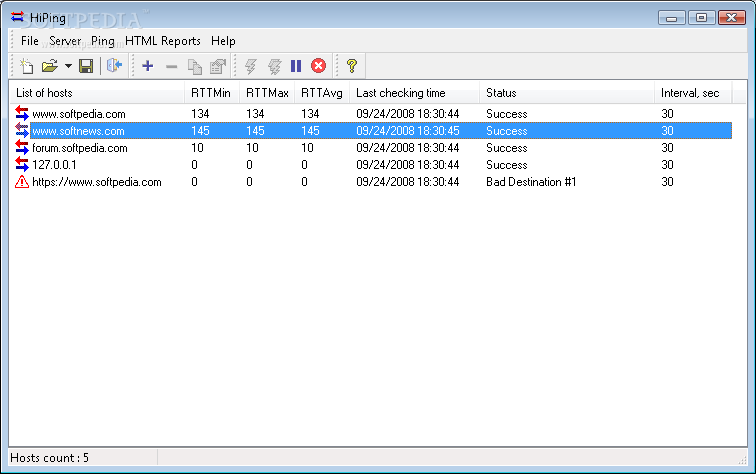This screenshot has width=756, height=474.
Task: Expand the Open dropdown arrow
Action: click(68, 66)
